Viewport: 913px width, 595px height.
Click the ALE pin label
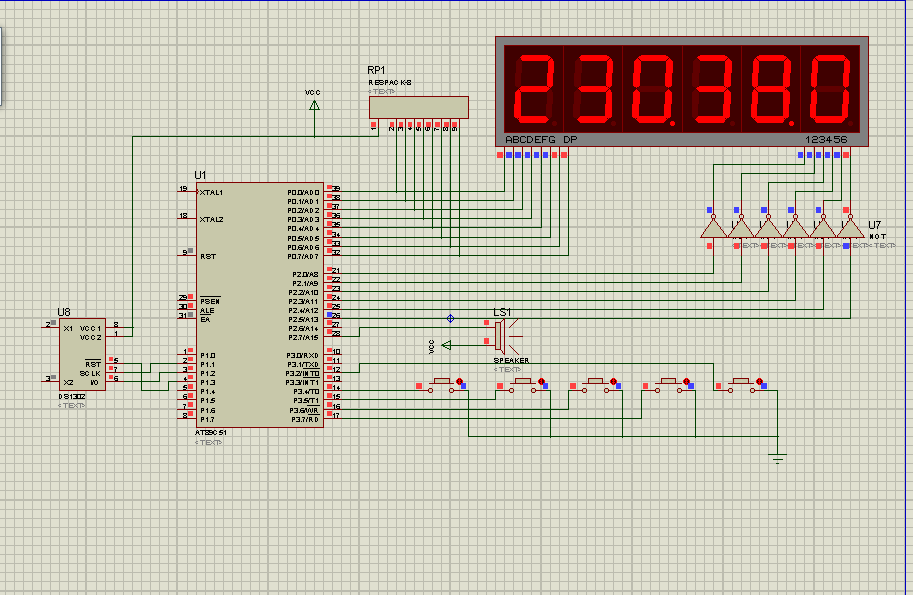207,310
